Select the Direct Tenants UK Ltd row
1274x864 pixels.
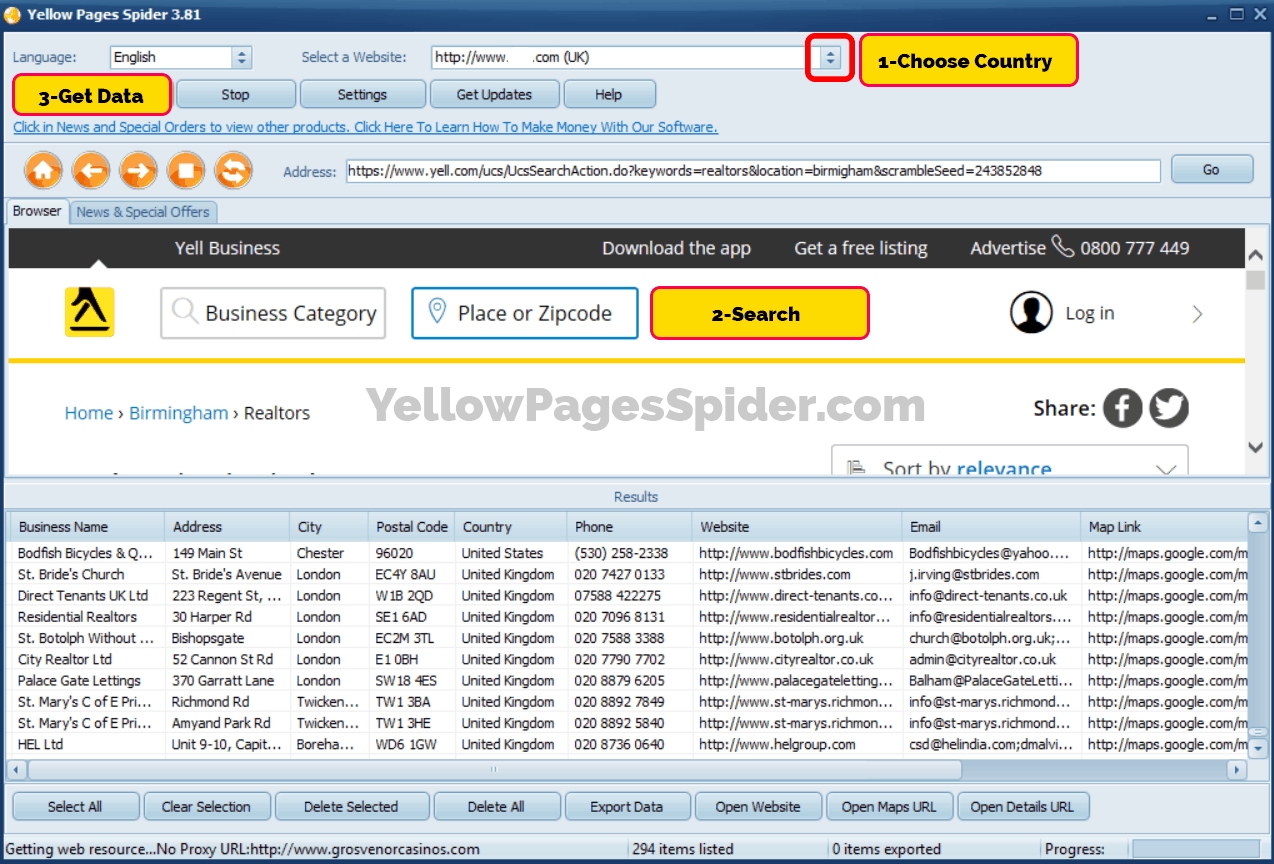click(629, 595)
